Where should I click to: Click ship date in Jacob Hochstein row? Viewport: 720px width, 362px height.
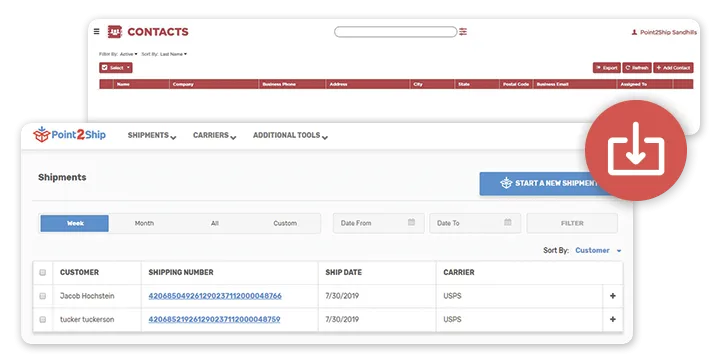[342, 296]
